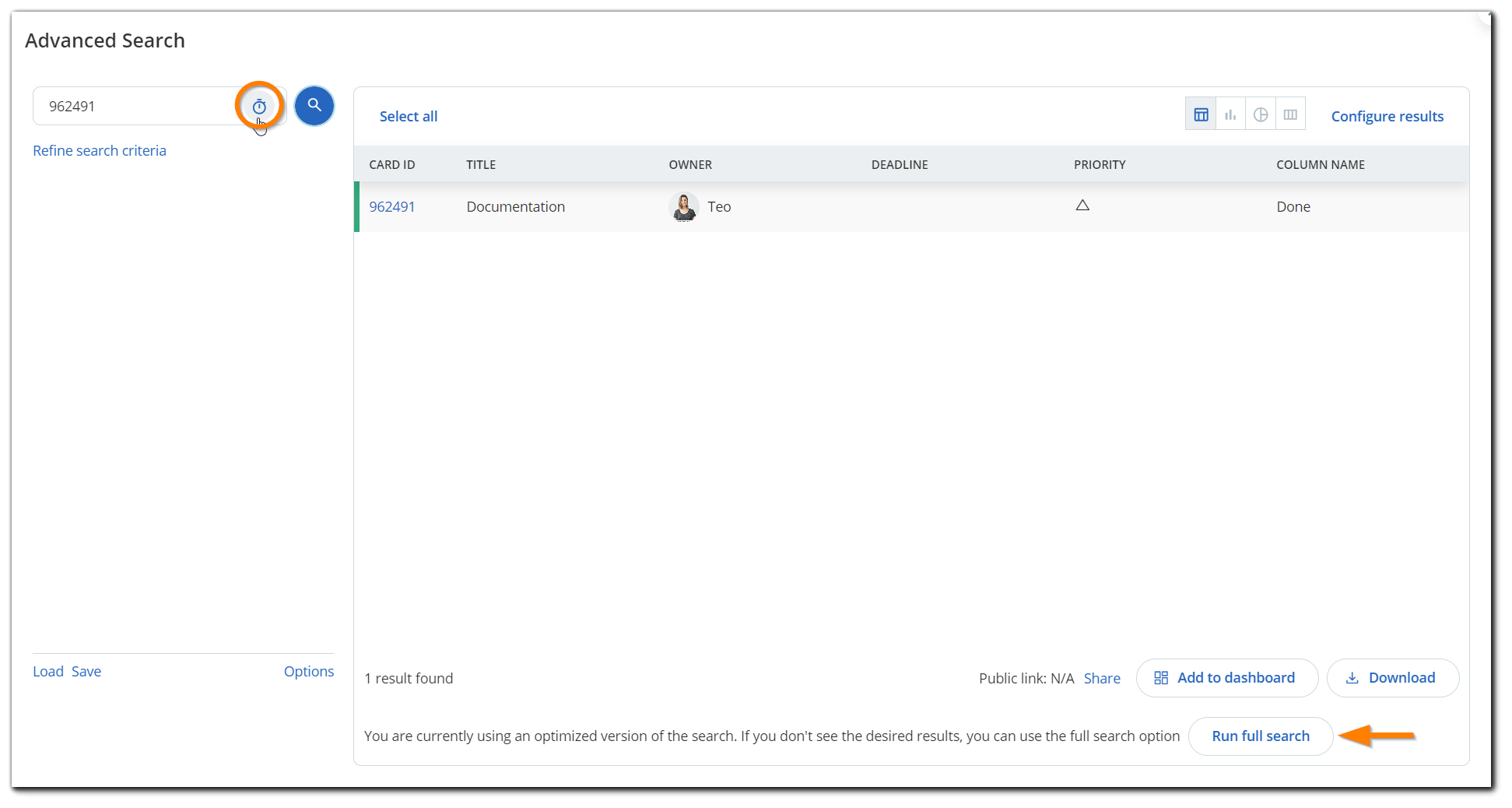Click the Run full search button

pyautogui.click(x=1260, y=736)
